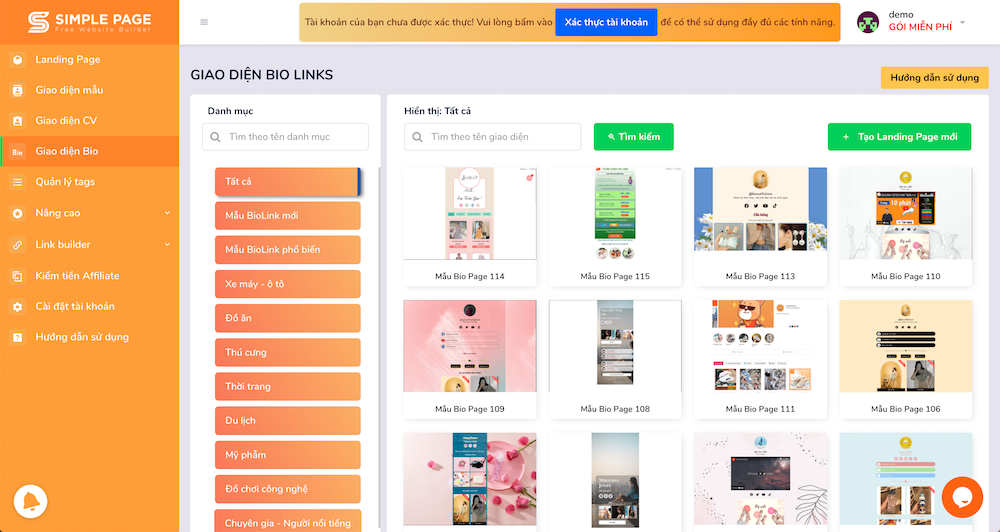Click Mẫu Bio Page 114 caption
This screenshot has width=1000, height=532.
click(470, 276)
